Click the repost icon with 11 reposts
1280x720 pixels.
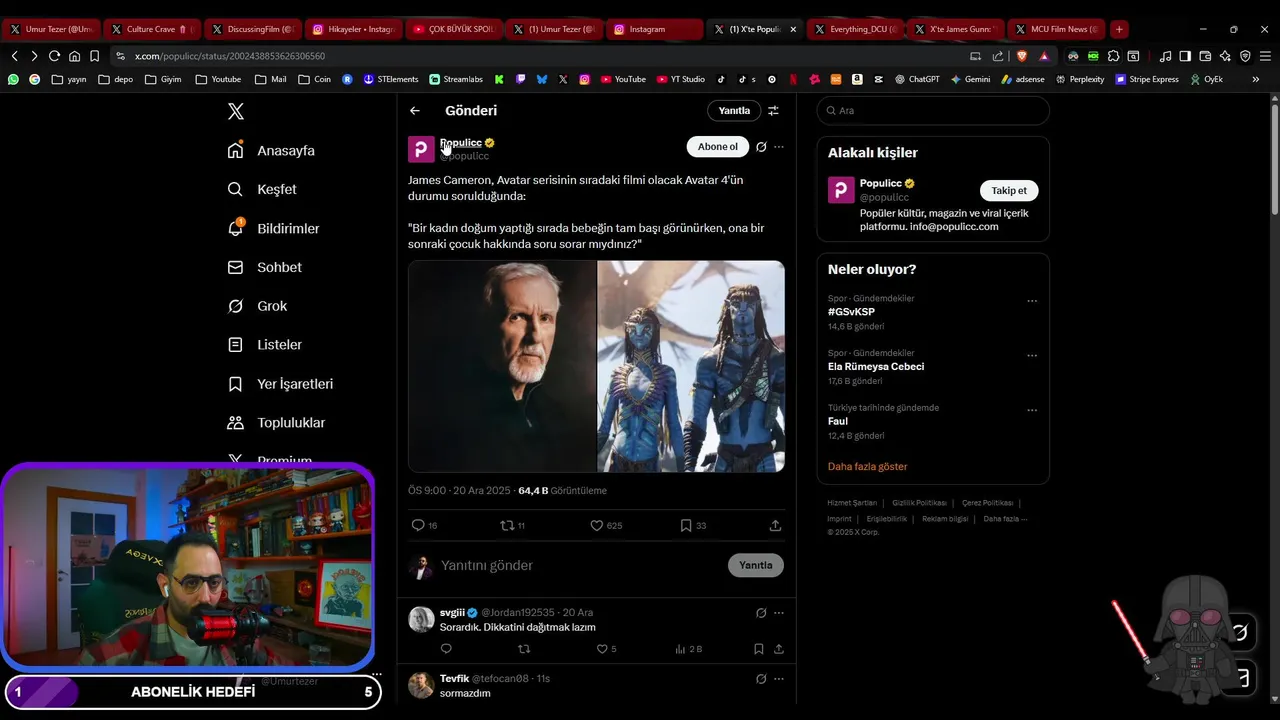click(x=507, y=525)
